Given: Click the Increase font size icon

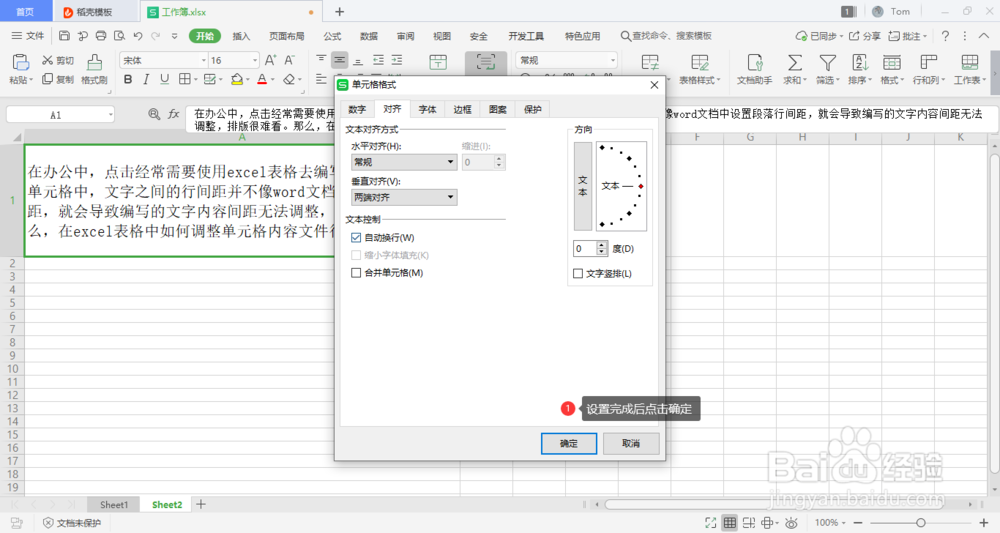Looking at the screenshot, I should [270, 60].
